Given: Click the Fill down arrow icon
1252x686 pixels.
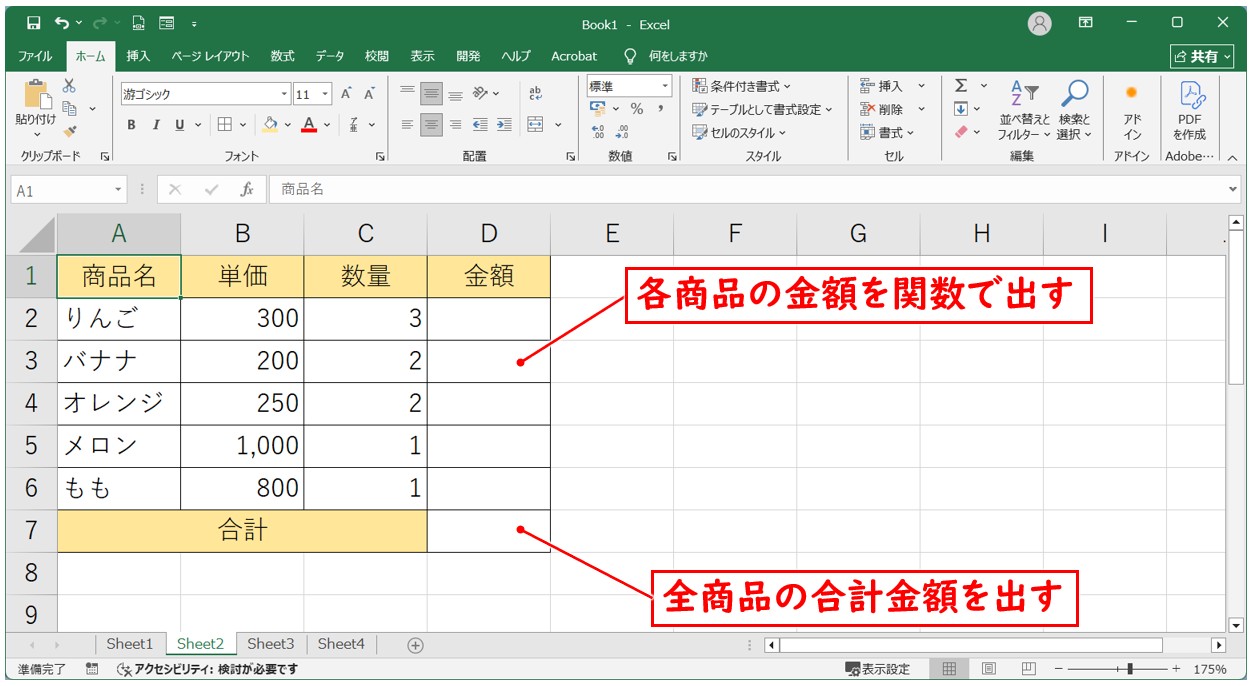Looking at the screenshot, I should coord(961,108).
